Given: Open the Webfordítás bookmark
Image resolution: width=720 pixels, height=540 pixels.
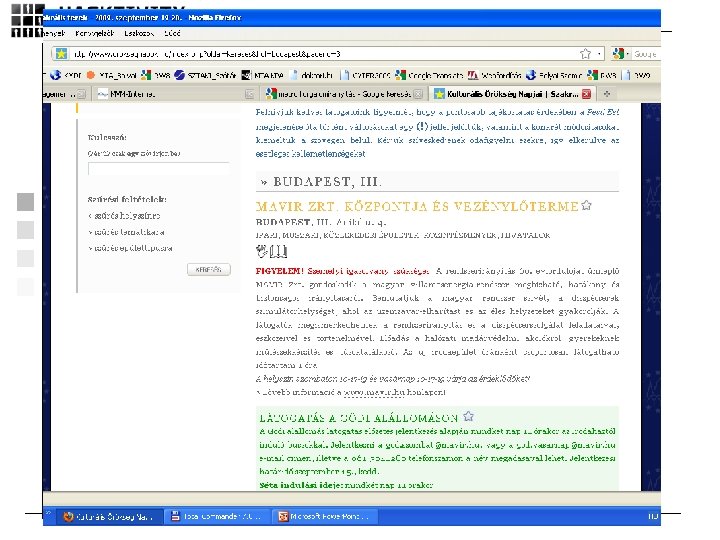Looking at the screenshot, I should (495, 75).
